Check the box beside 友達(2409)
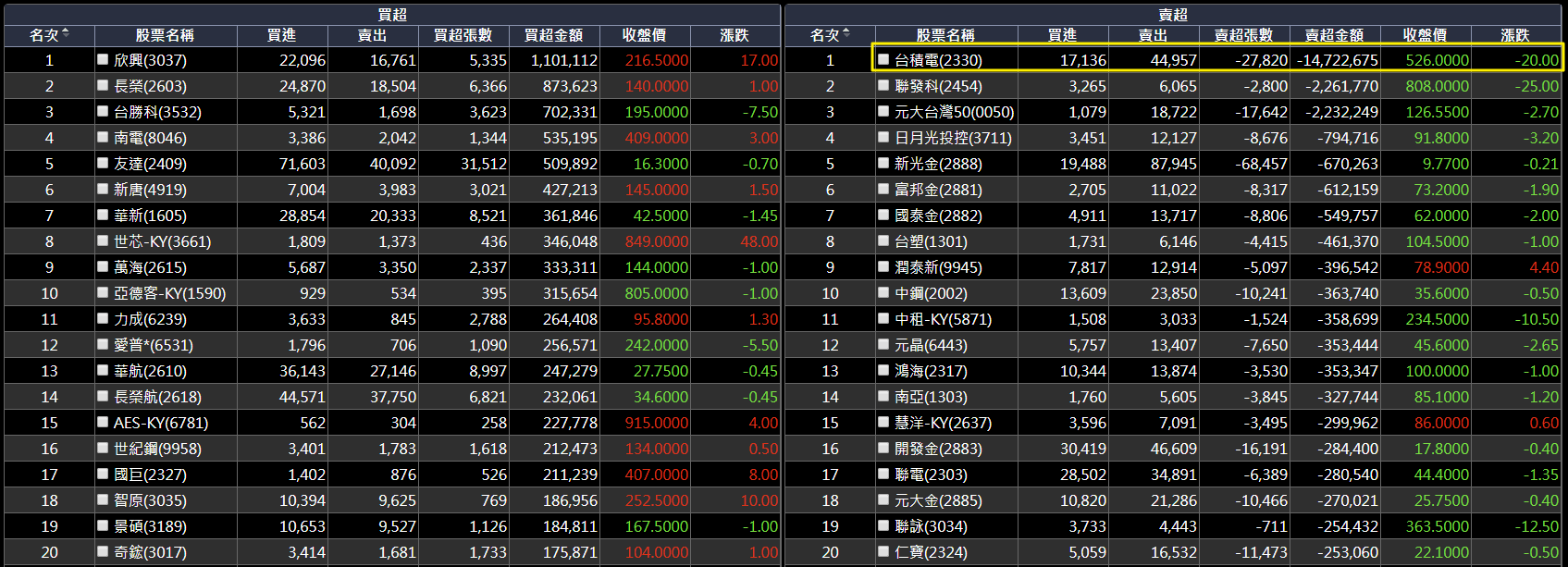1568x567 pixels. tap(103, 163)
